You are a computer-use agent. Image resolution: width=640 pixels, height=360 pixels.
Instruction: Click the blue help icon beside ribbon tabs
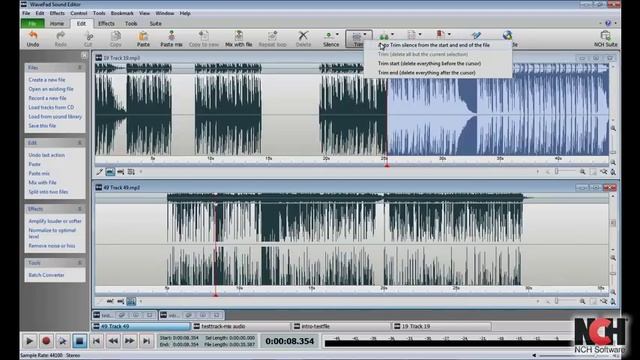point(608,23)
